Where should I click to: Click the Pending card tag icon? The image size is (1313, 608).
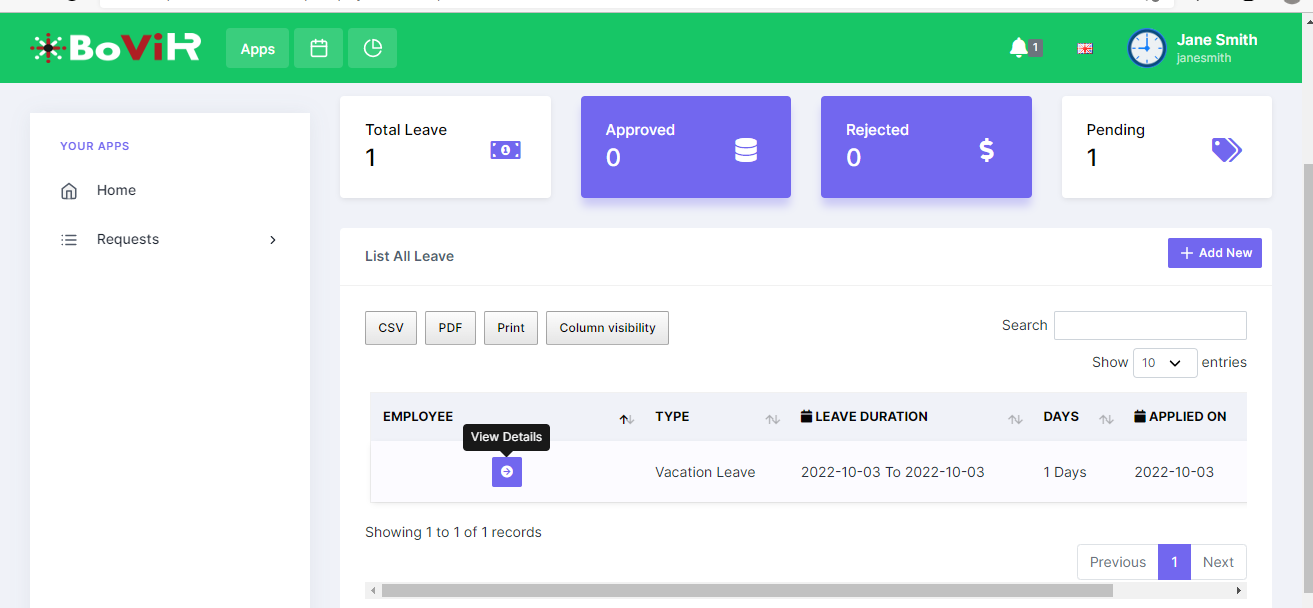pos(1226,150)
